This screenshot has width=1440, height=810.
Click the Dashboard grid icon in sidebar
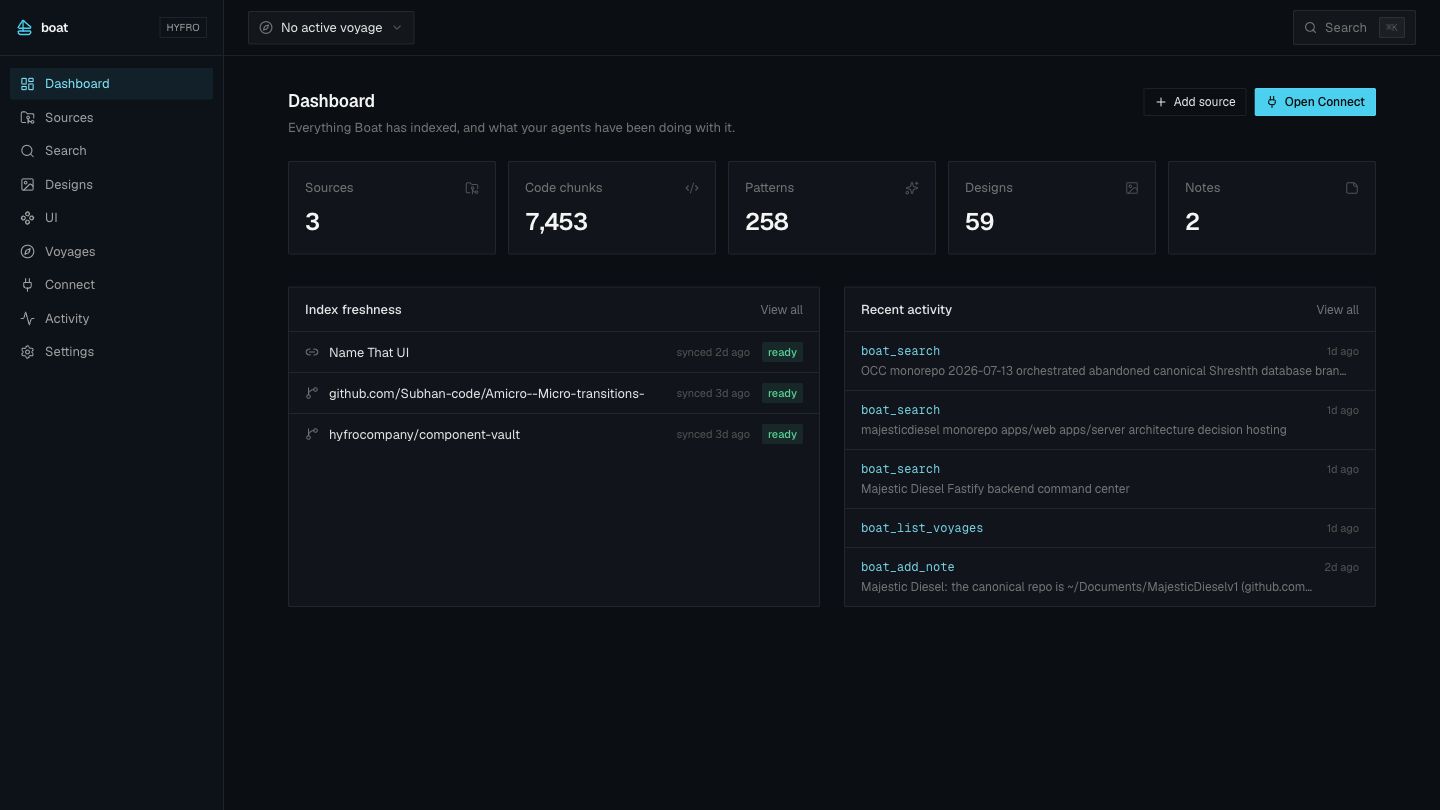[x=27, y=84]
